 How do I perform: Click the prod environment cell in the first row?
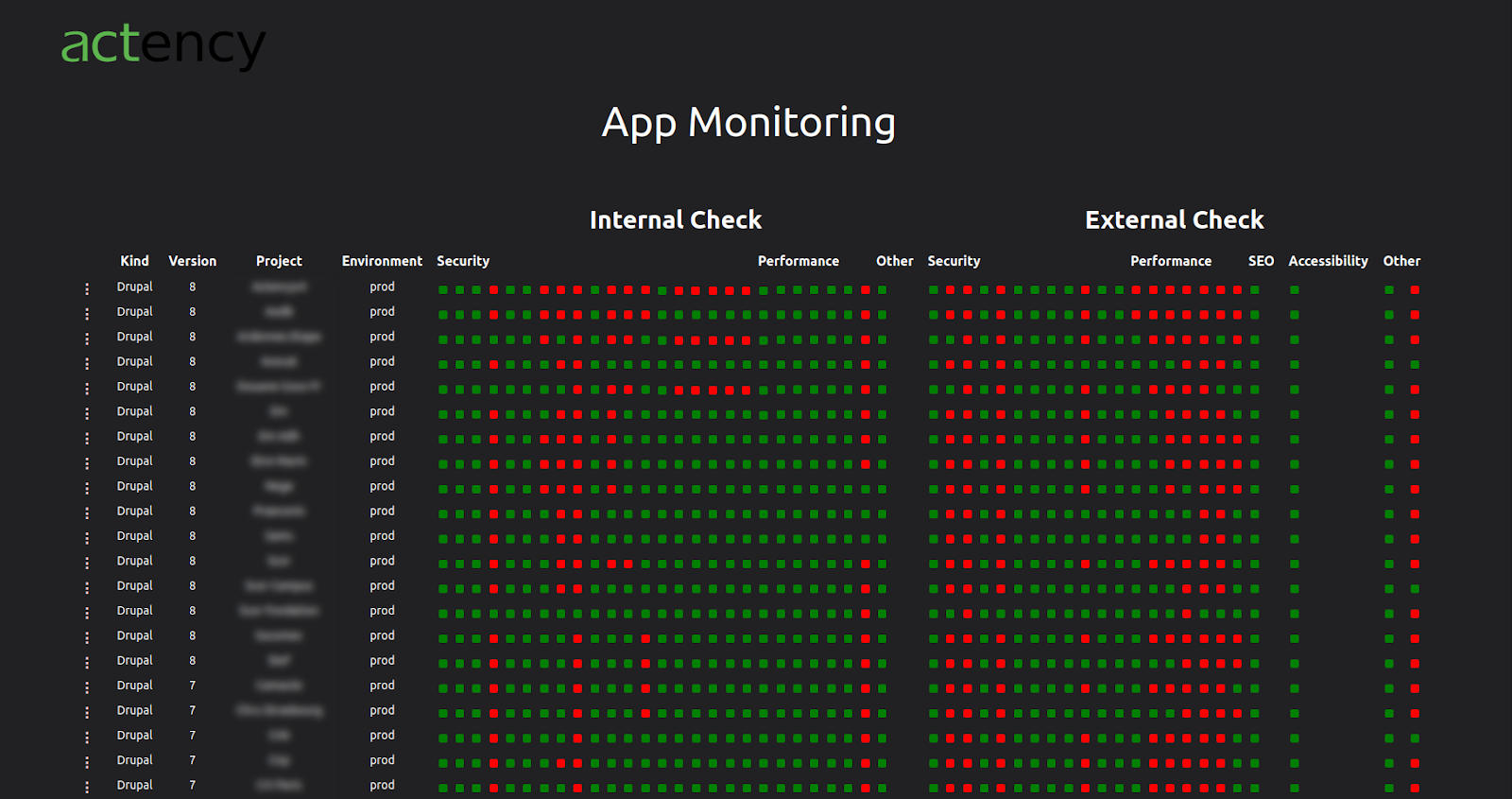click(382, 287)
